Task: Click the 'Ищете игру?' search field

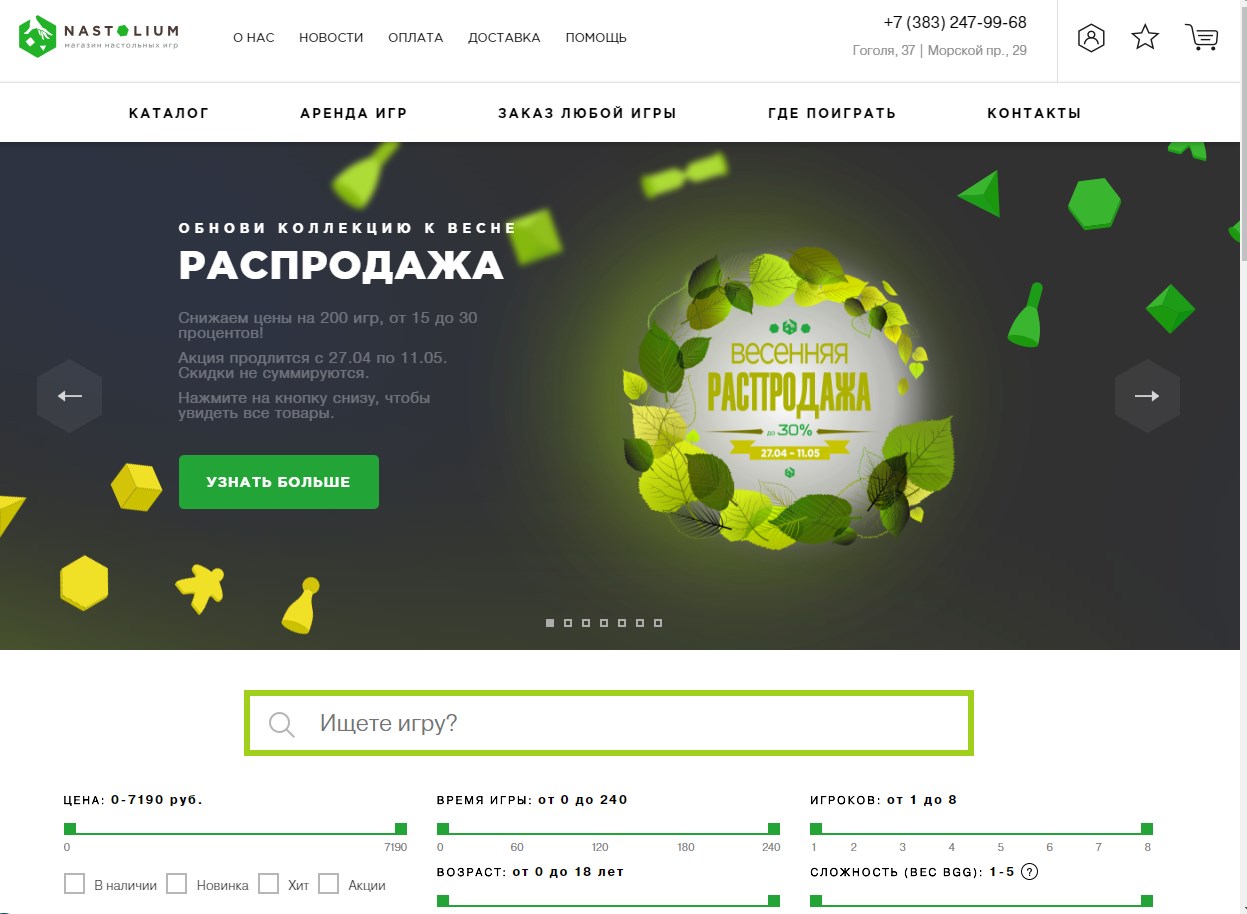Action: coord(608,723)
